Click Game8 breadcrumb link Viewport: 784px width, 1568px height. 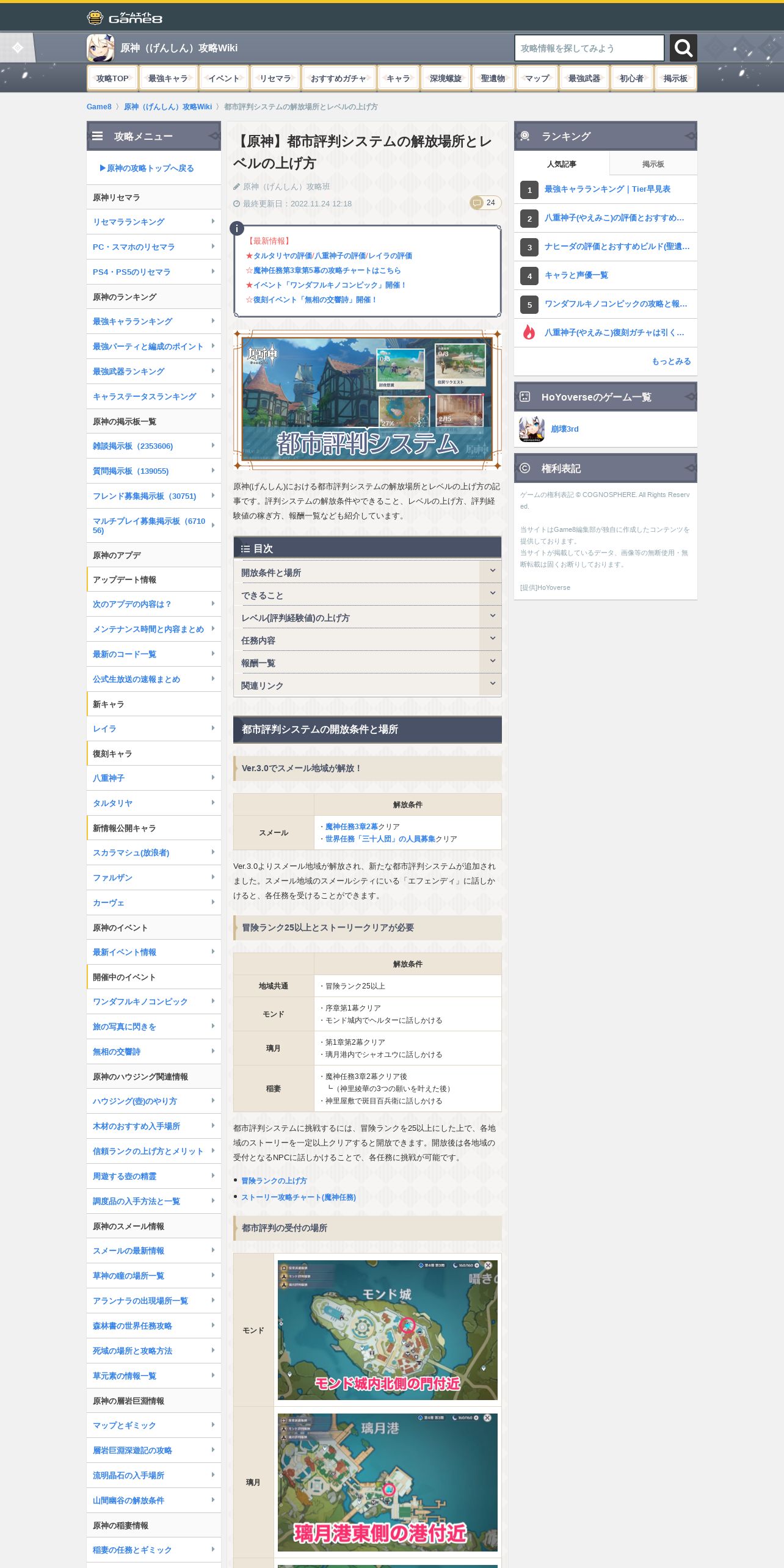[99, 107]
